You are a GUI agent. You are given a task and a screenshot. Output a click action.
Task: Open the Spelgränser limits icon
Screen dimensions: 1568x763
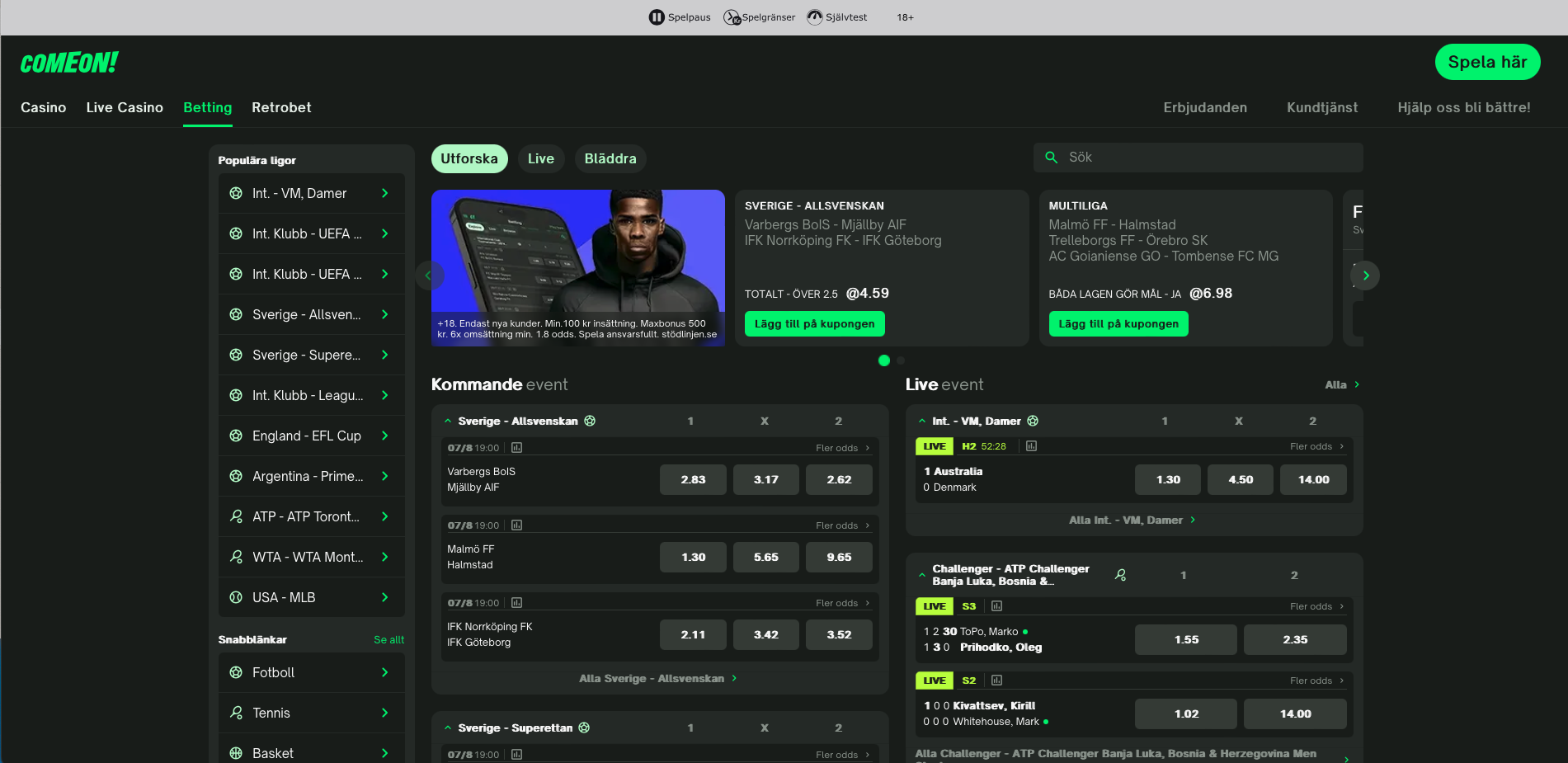(732, 17)
